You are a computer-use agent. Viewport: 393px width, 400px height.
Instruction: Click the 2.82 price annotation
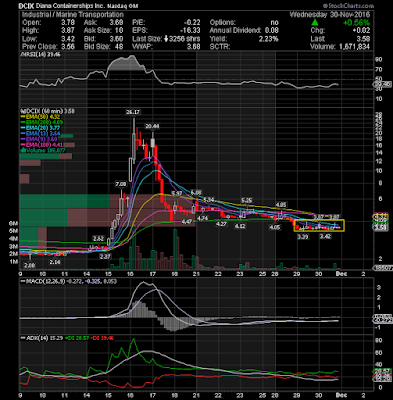98,239
